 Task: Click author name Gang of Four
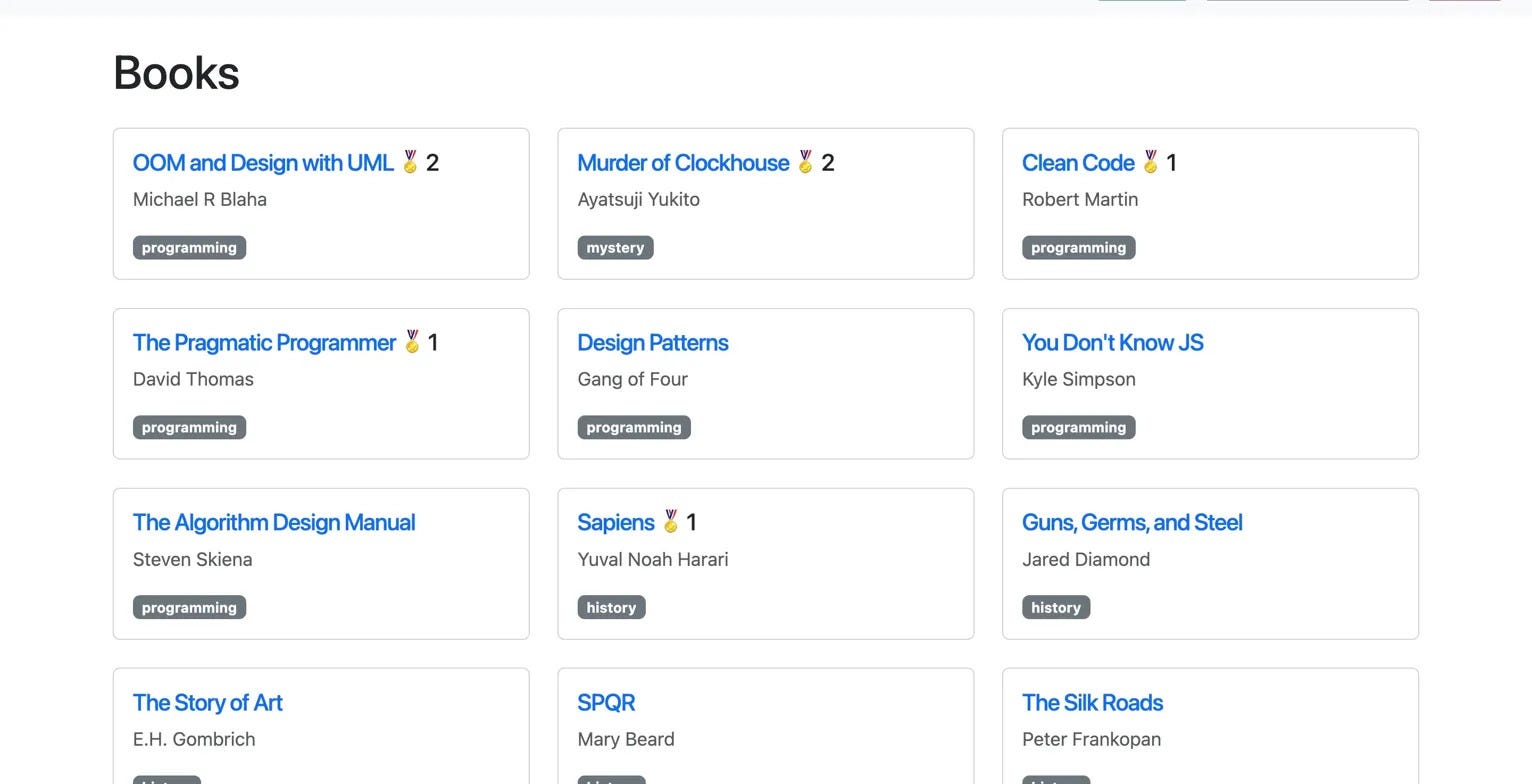click(632, 379)
